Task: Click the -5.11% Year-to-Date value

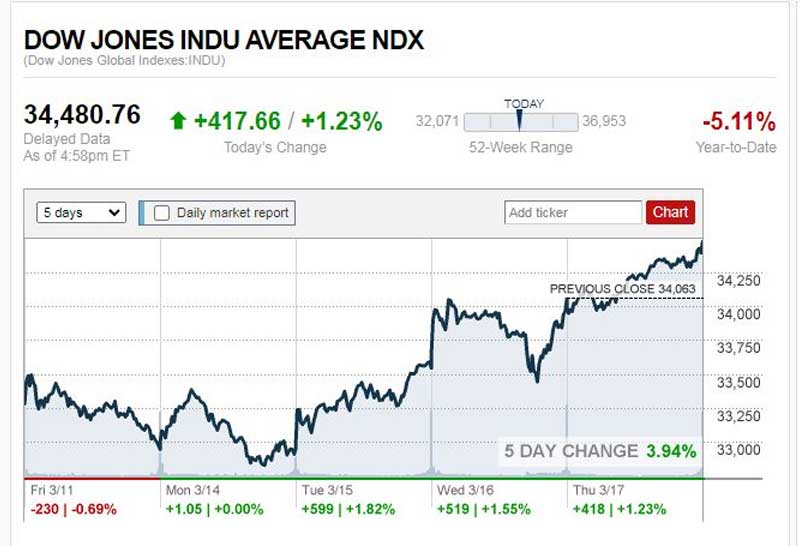Action: (x=738, y=123)
